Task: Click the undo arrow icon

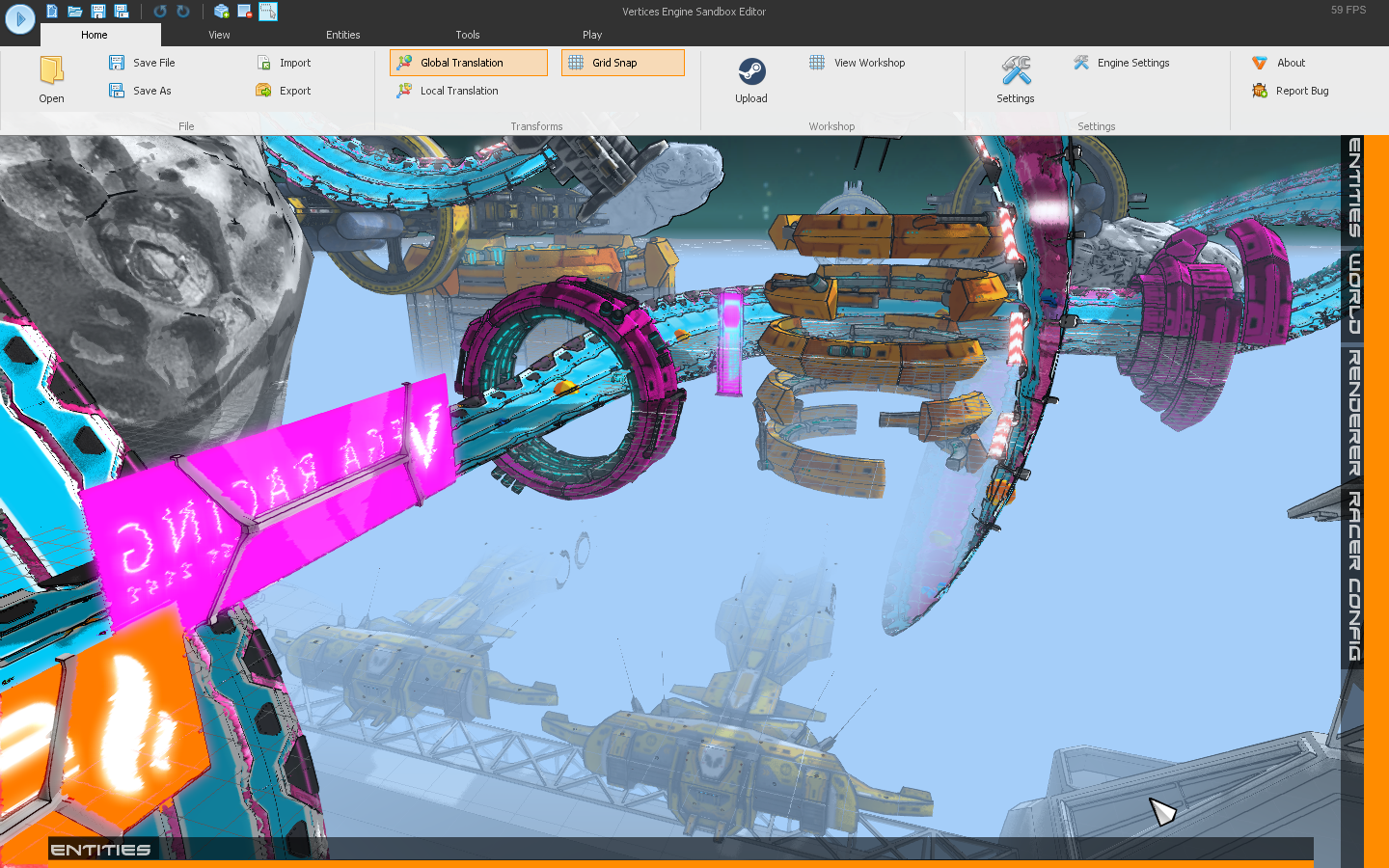Action: click(160, 12)
